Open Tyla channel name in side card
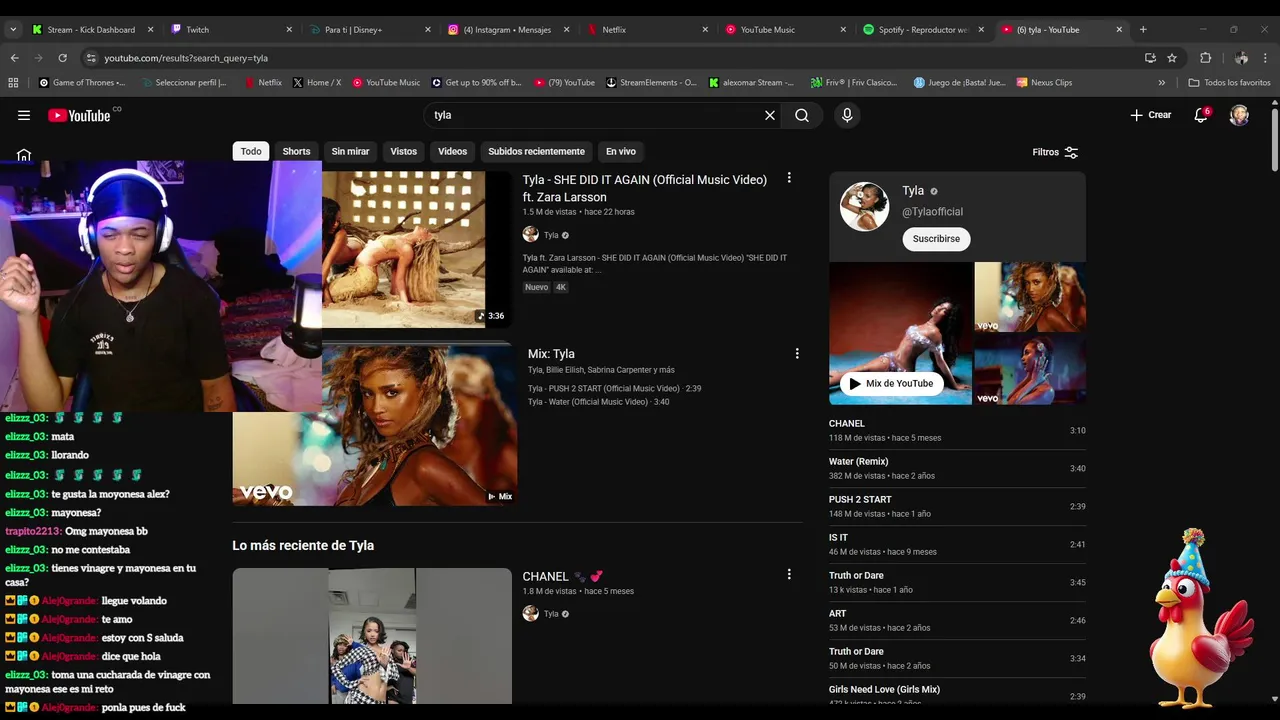Screen dimensions: 1280x720 click(913, 190)
